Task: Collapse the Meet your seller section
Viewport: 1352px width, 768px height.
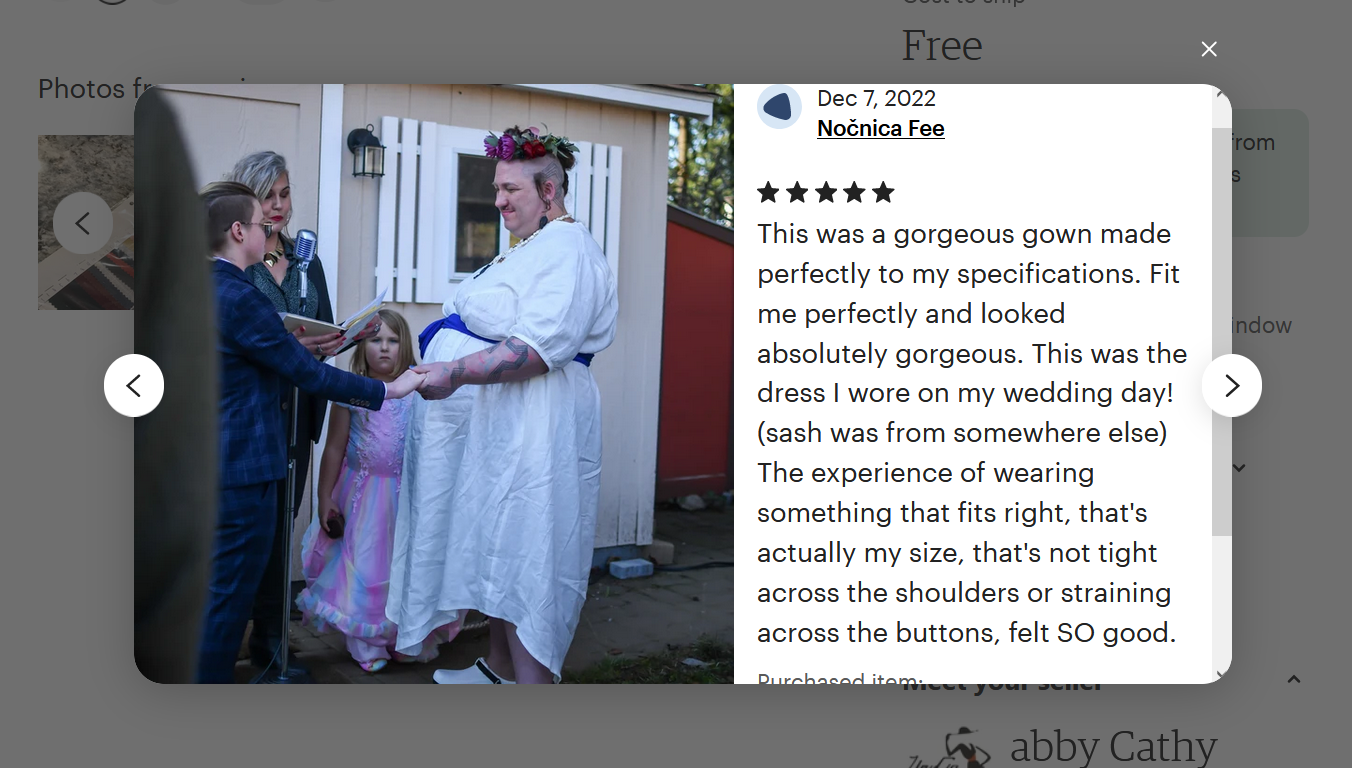Action: (1294, 679)
